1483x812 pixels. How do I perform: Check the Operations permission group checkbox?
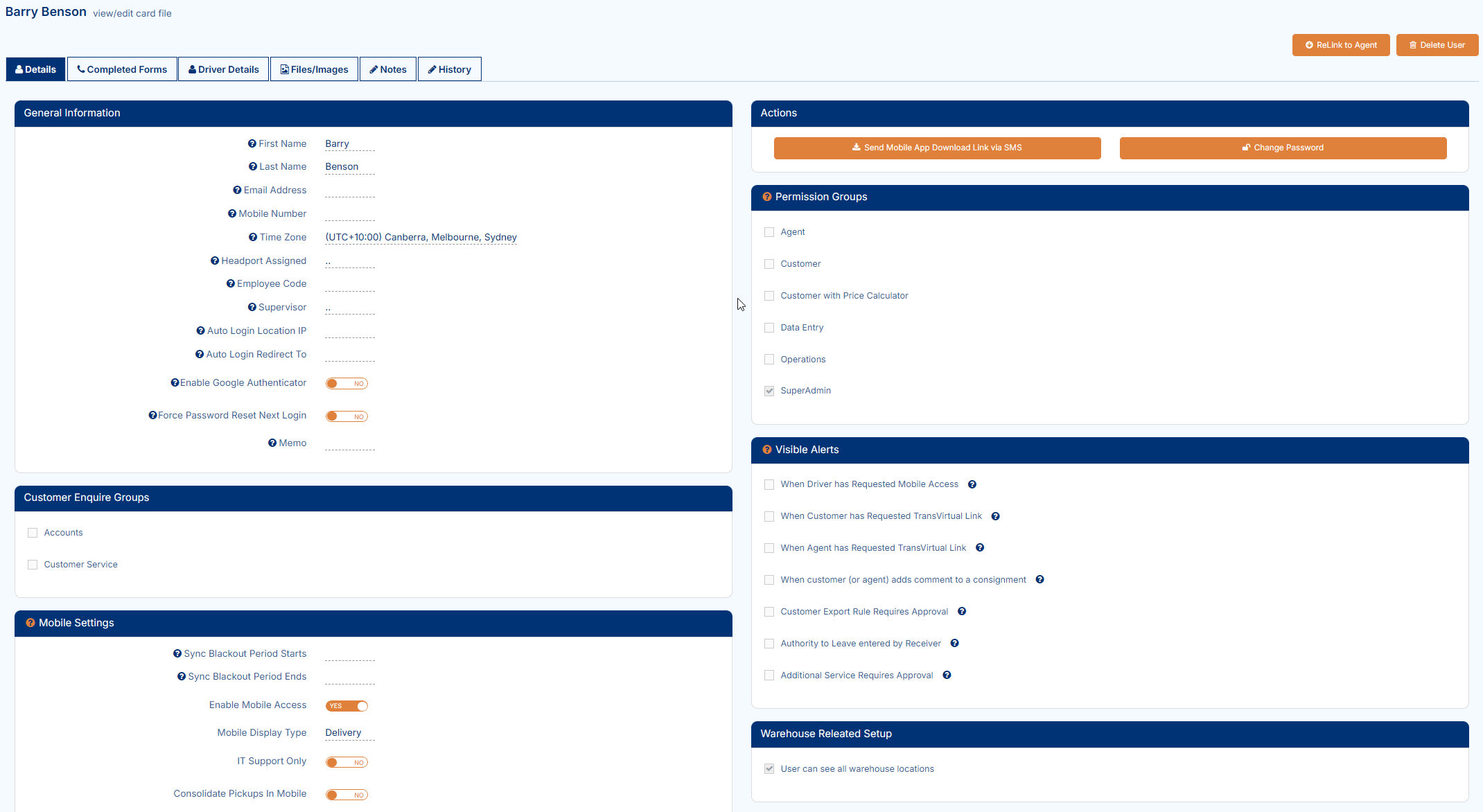[769, 360]
